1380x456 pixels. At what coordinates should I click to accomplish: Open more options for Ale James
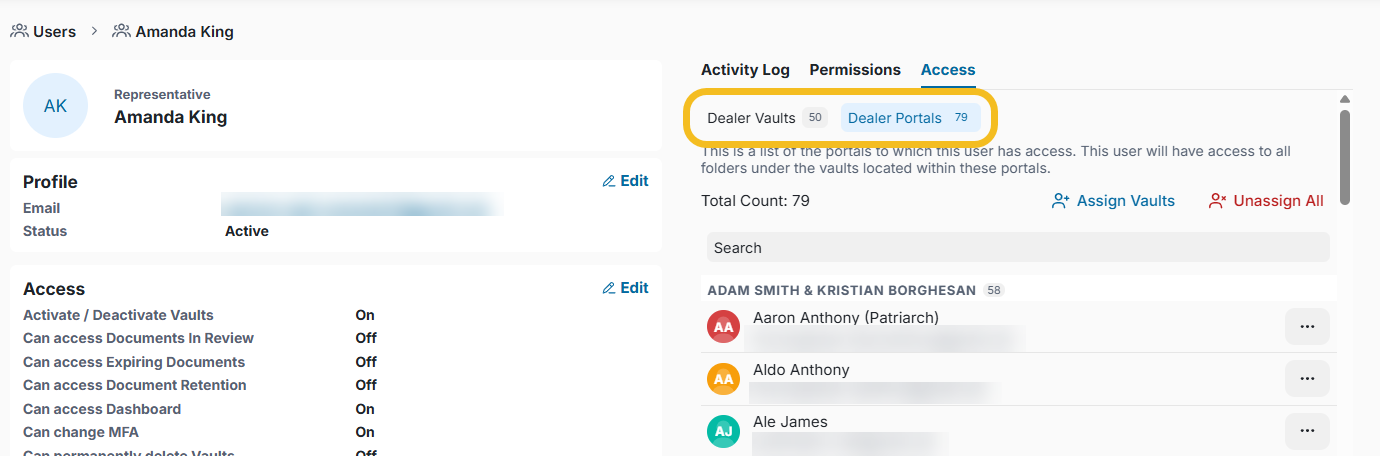(x=1307, y=430)
